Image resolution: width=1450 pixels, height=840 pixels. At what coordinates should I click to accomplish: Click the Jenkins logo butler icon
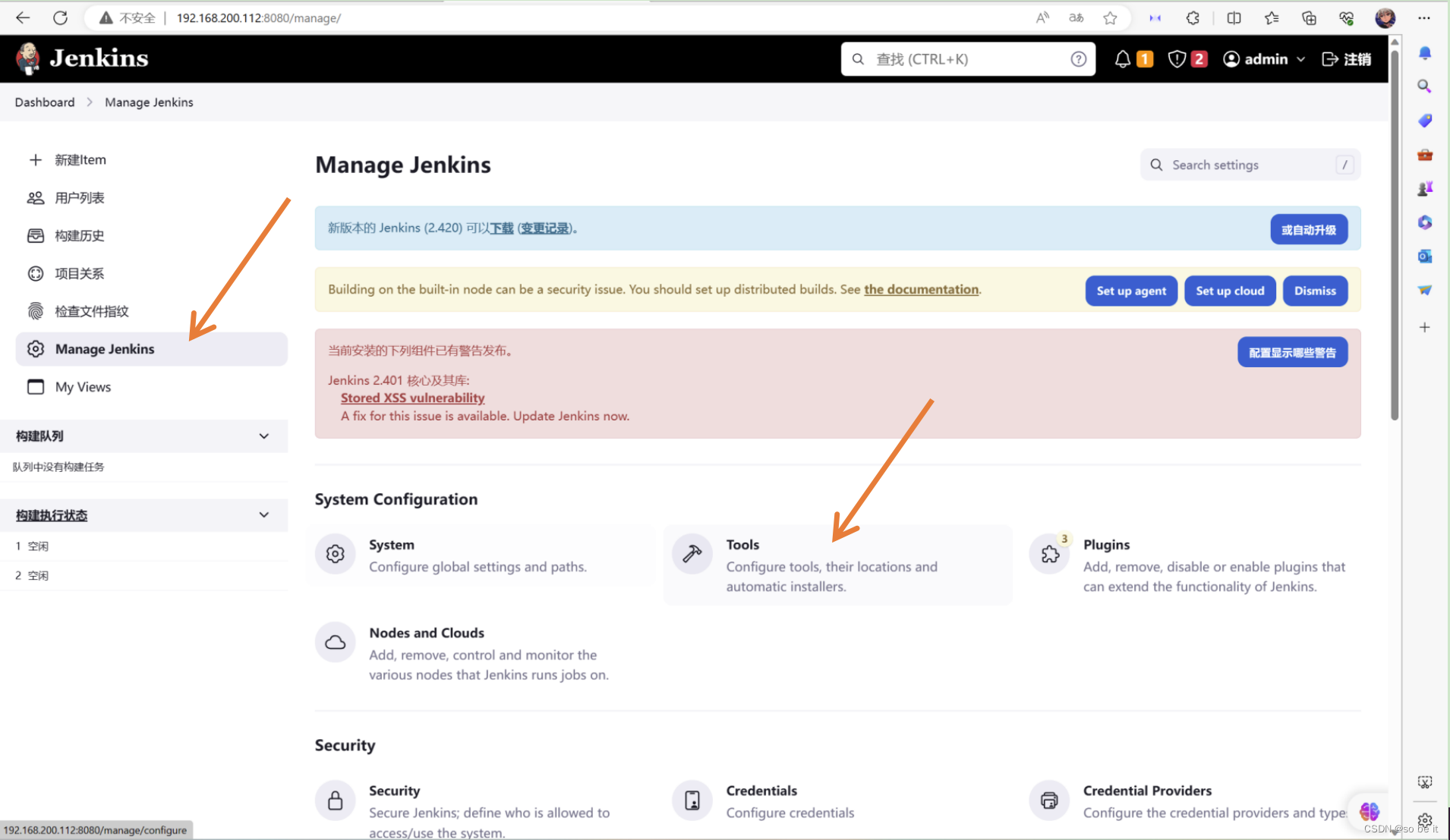[29, 58]
